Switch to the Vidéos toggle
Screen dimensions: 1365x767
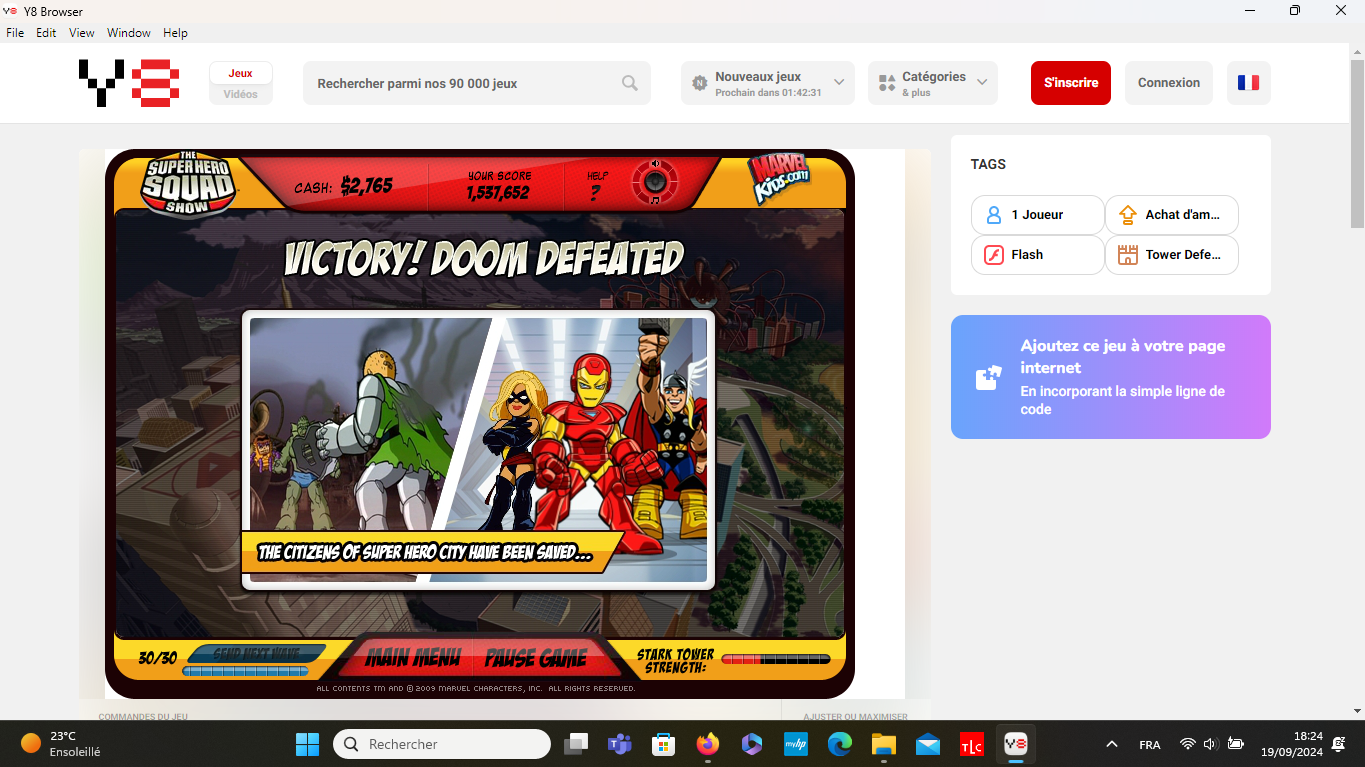pyautogui.click(x=240, y=94)
